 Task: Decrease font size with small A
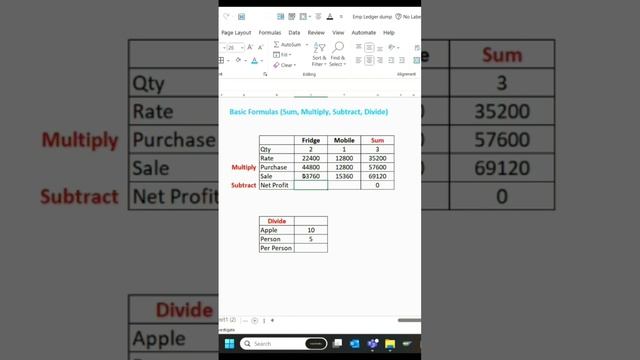tap(260, 47)
